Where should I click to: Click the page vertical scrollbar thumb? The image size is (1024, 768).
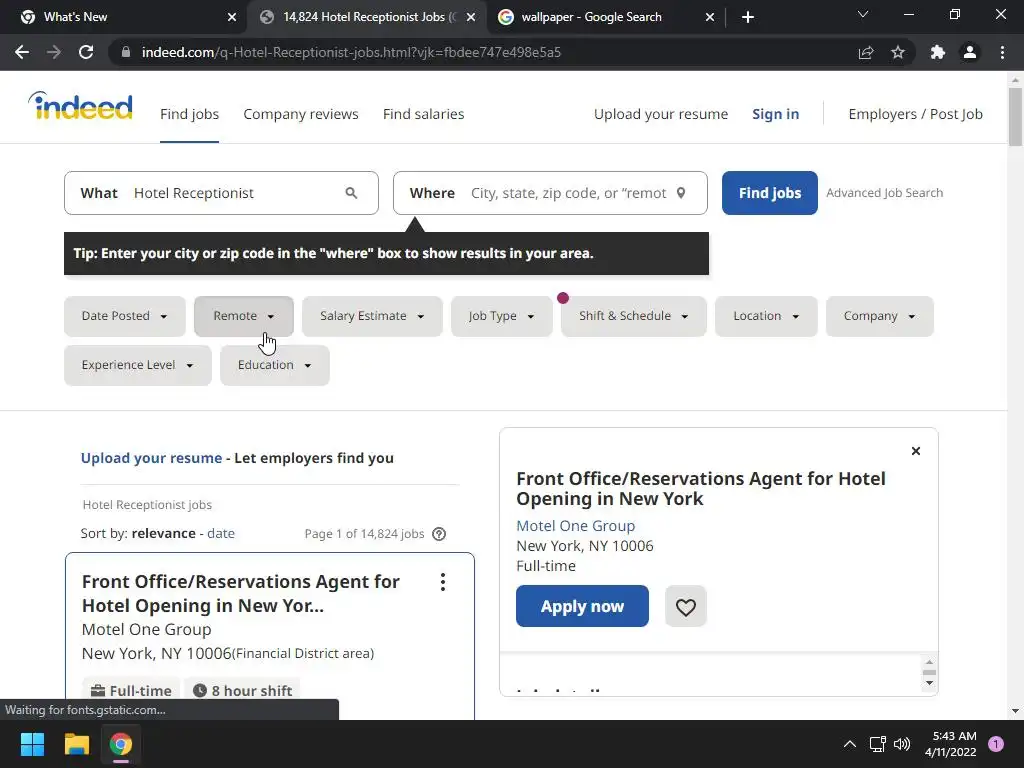[1016, 118]
